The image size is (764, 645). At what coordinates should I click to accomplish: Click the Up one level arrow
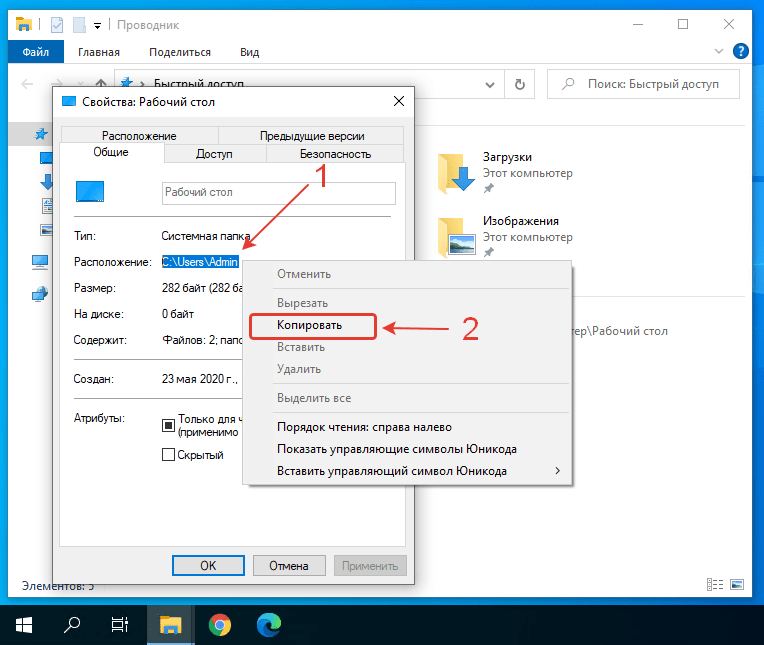coord(101,83)
